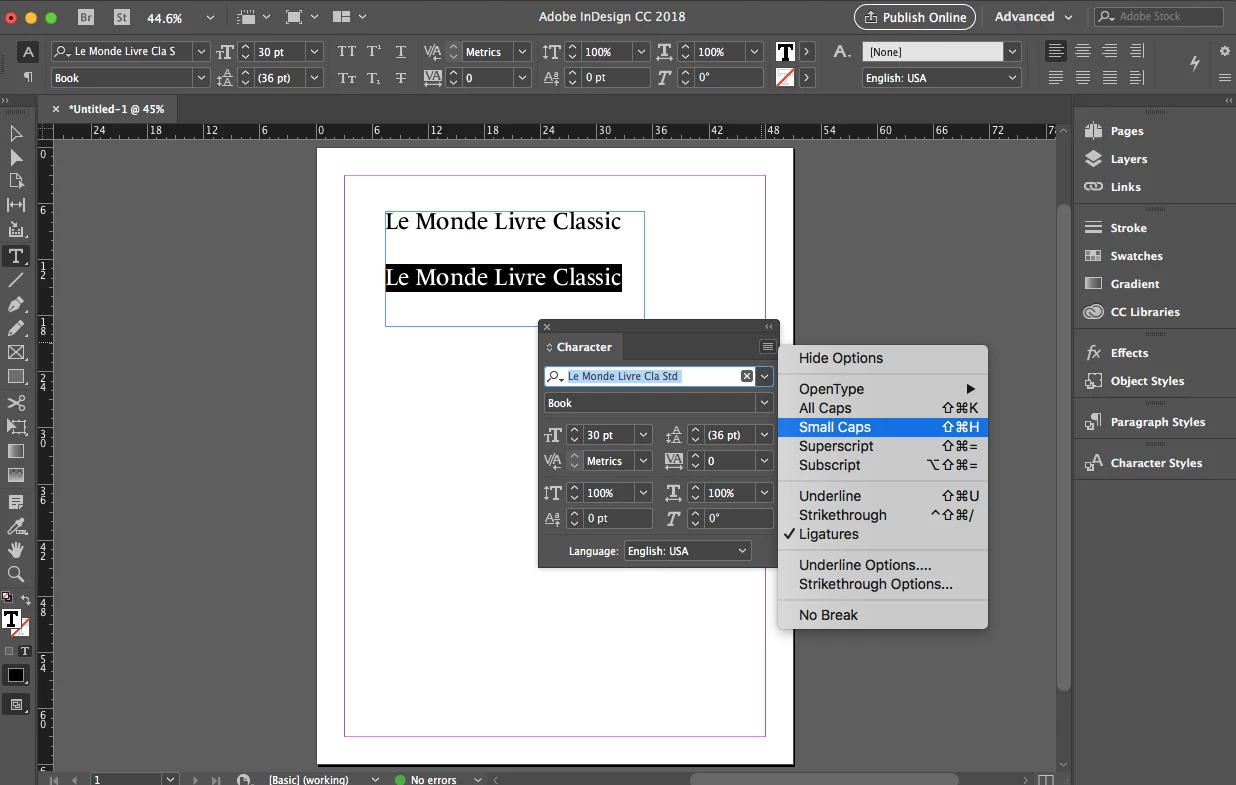The width and height of the screenshot is (1236, 785).
Task: Select the Direct Selection tool
Action: (x=16, y=157)
